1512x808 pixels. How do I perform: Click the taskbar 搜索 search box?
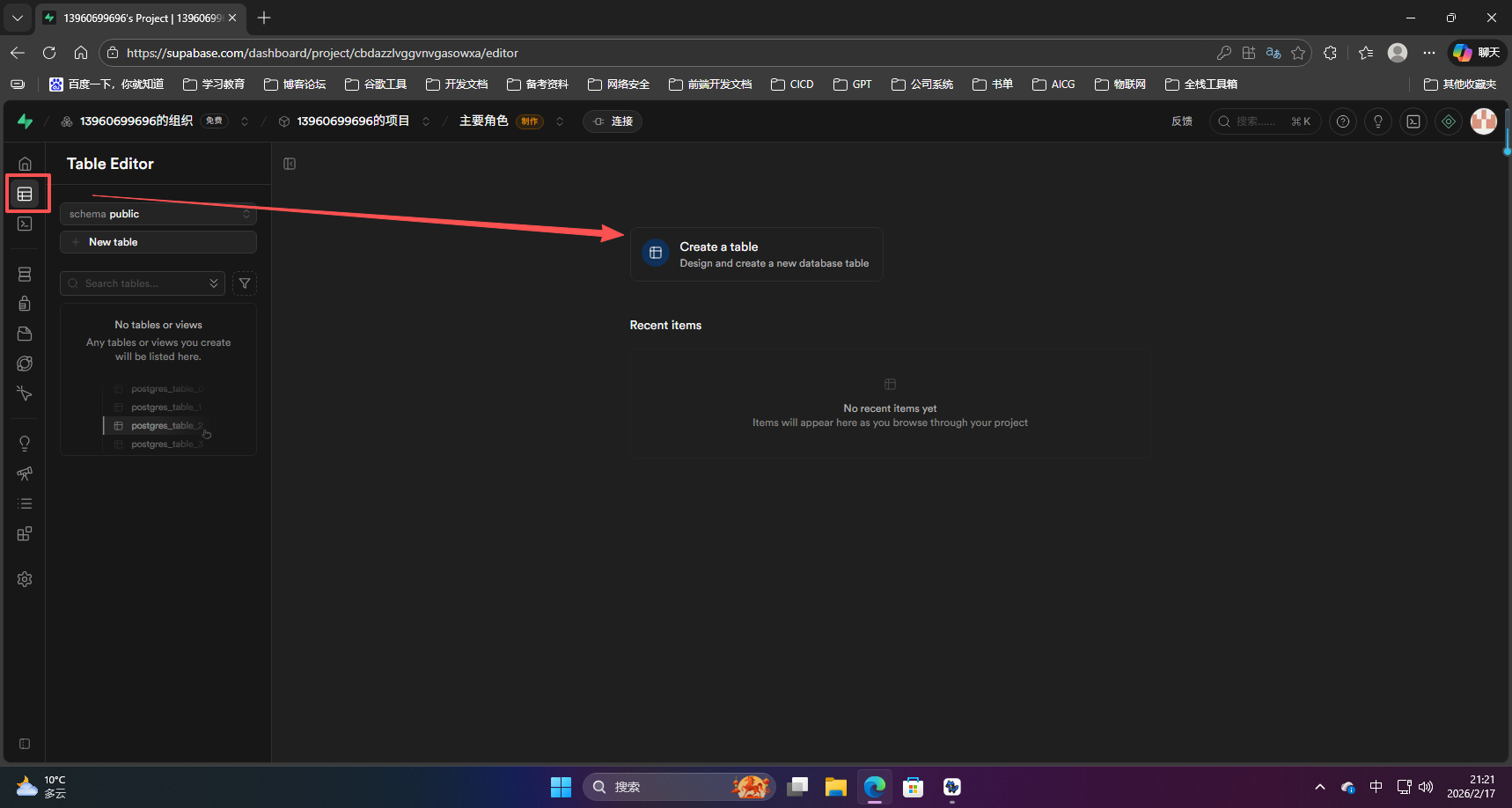pos(679,787)
